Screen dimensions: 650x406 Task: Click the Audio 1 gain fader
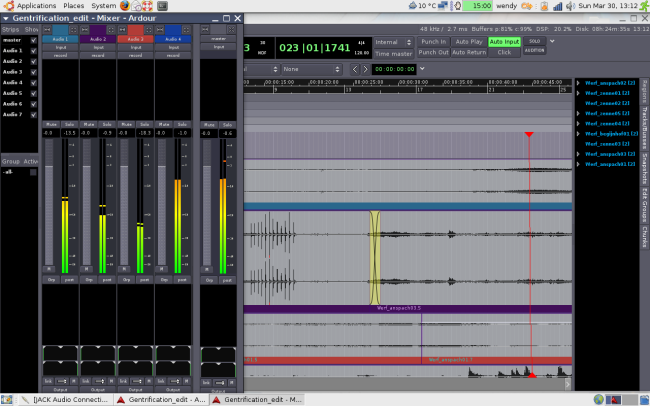tap(48, 200)
